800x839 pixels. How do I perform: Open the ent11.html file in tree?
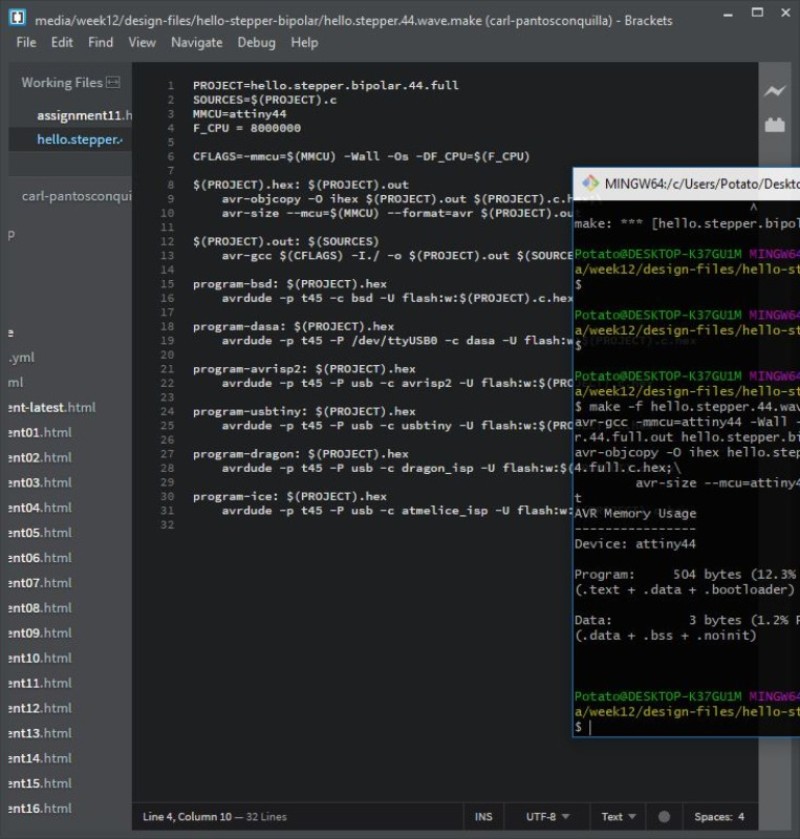[40, 683]
